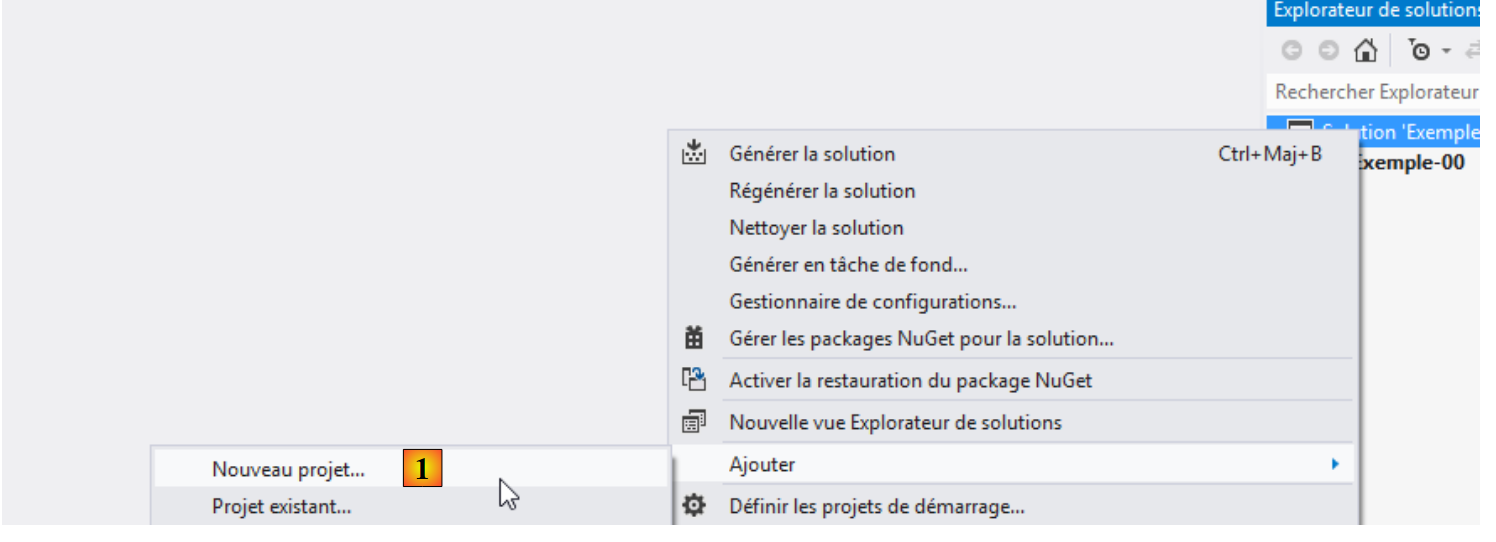Select Nouveau projet... in the submenu
The width and height of the screenshot is (1496, 542).
(289, 468)
